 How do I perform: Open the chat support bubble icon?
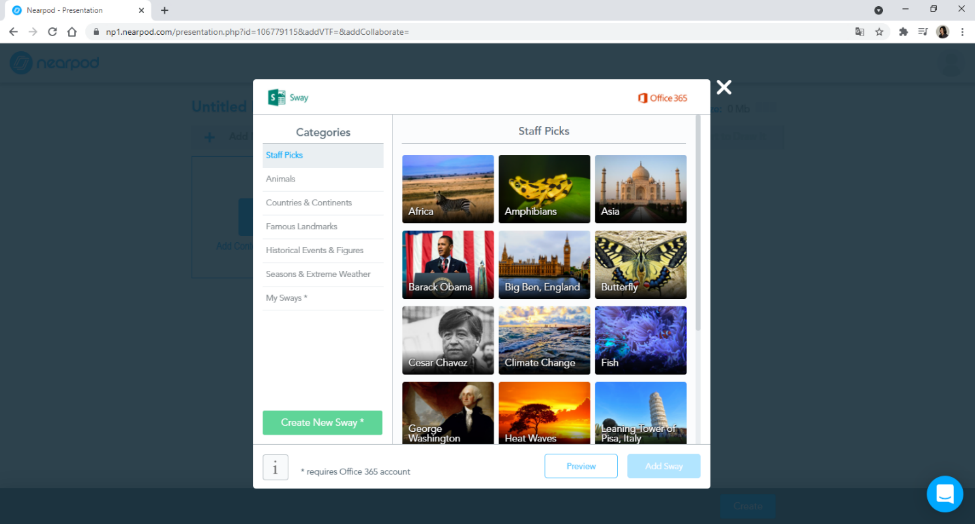pos(945,494)
